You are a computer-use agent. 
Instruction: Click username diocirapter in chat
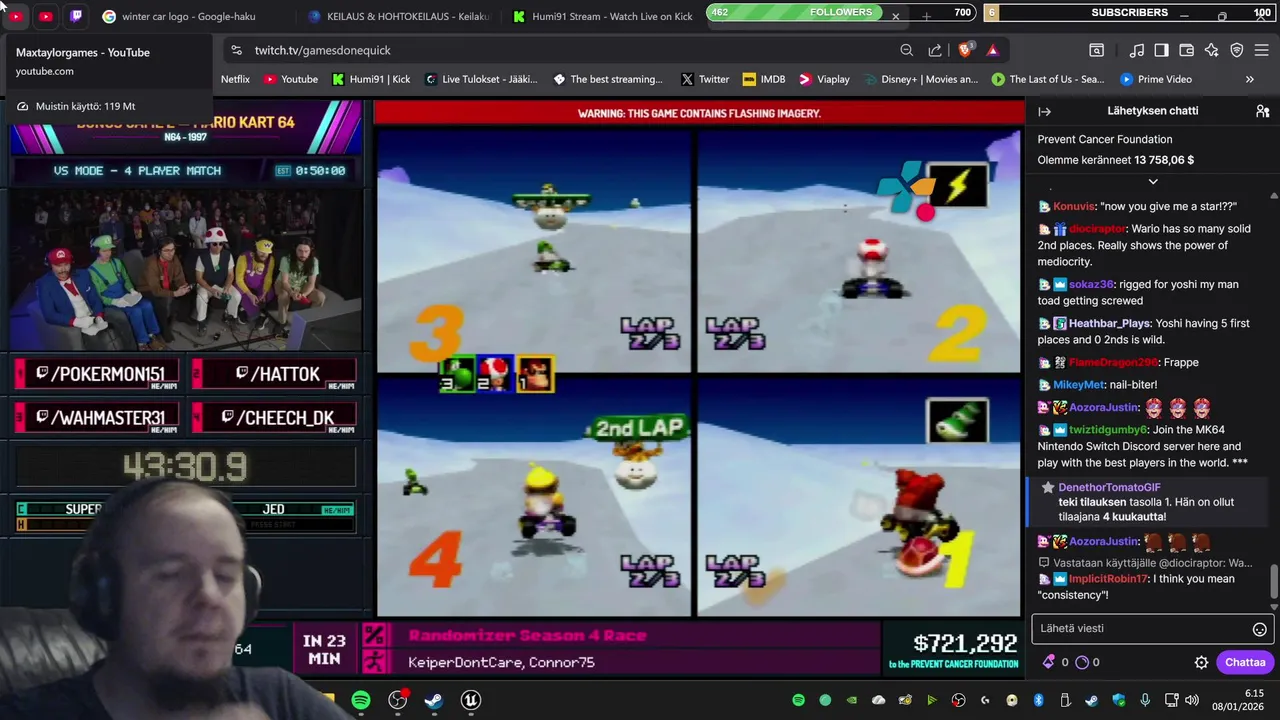tap(1099, 229)
